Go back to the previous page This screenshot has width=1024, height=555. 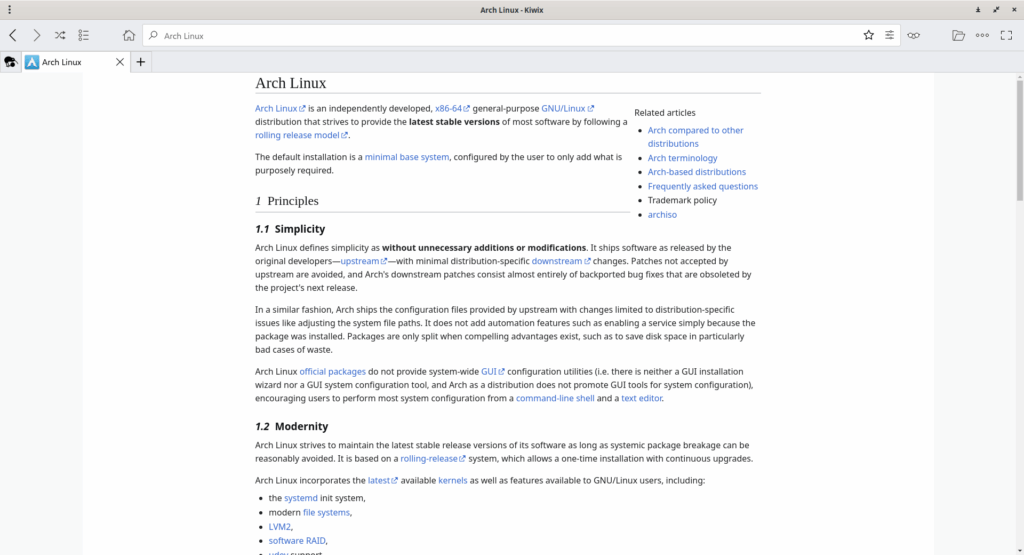point(13,35)
